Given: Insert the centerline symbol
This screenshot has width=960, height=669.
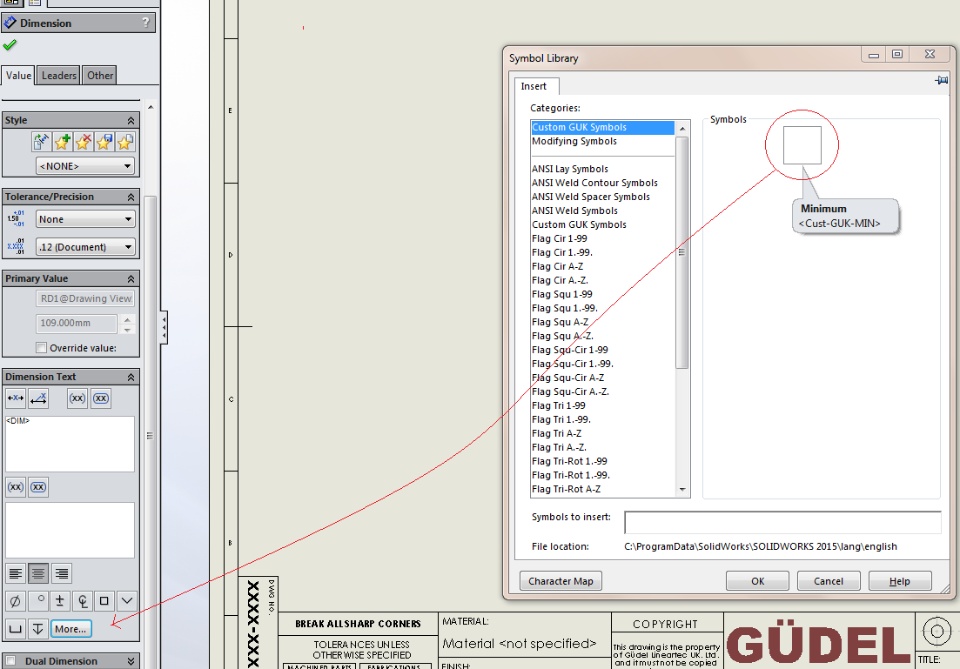Looking at the screenshot, I should (82, 601).
